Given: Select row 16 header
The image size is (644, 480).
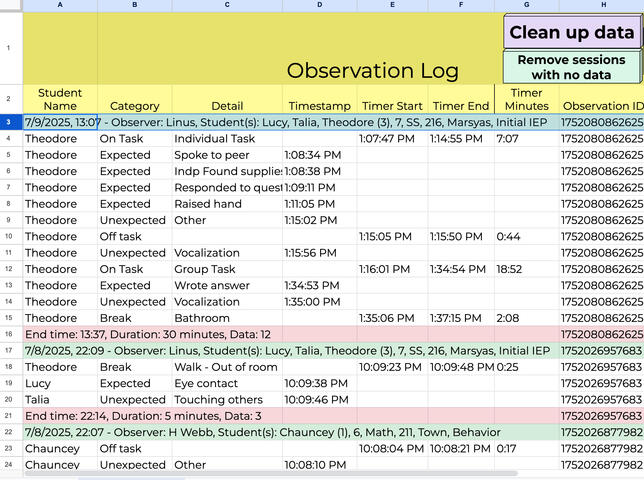Looking at the screenshot, I should click(x=10, y=334).
